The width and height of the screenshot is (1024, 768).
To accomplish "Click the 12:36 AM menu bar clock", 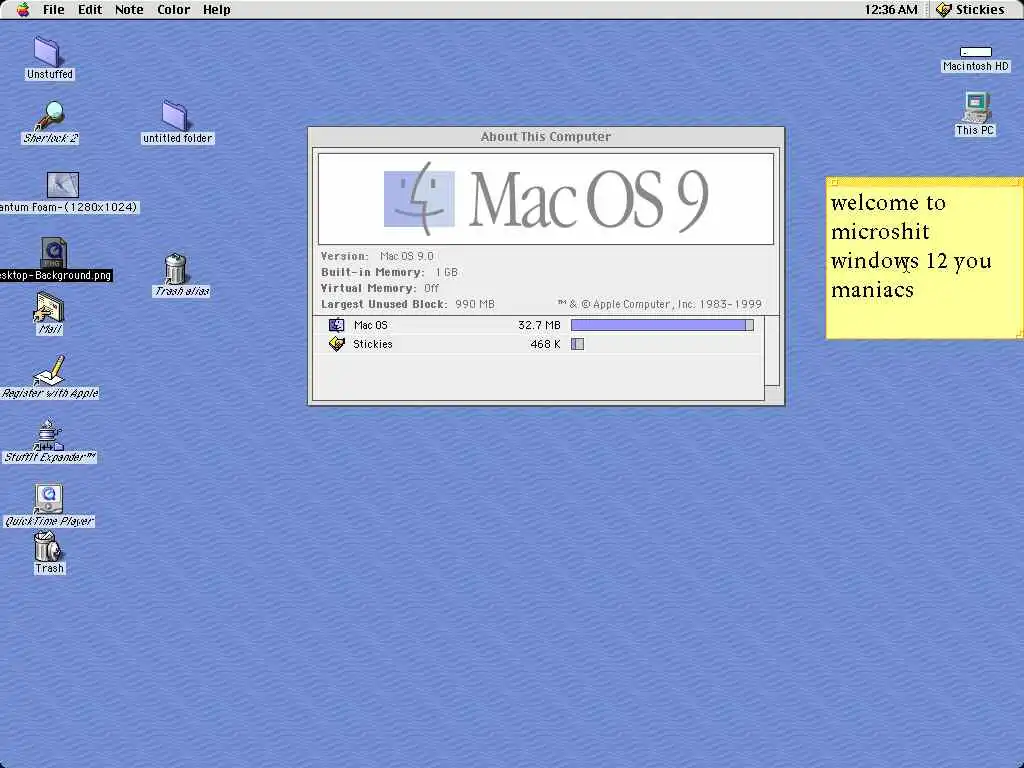I will coord(891,10).
